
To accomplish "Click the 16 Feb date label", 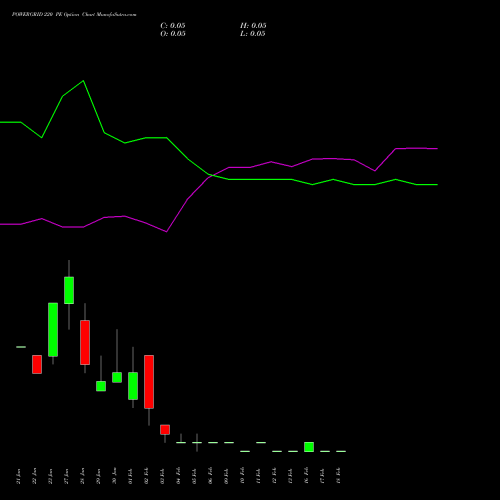I will click(x=307, y=476).
